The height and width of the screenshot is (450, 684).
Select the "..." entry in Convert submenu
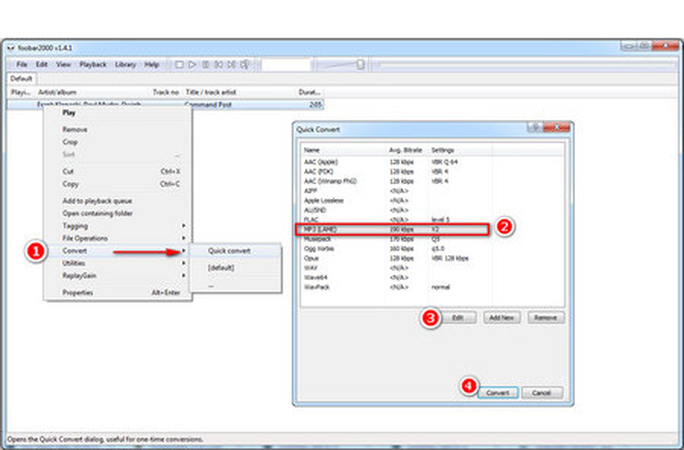[236, 285]
